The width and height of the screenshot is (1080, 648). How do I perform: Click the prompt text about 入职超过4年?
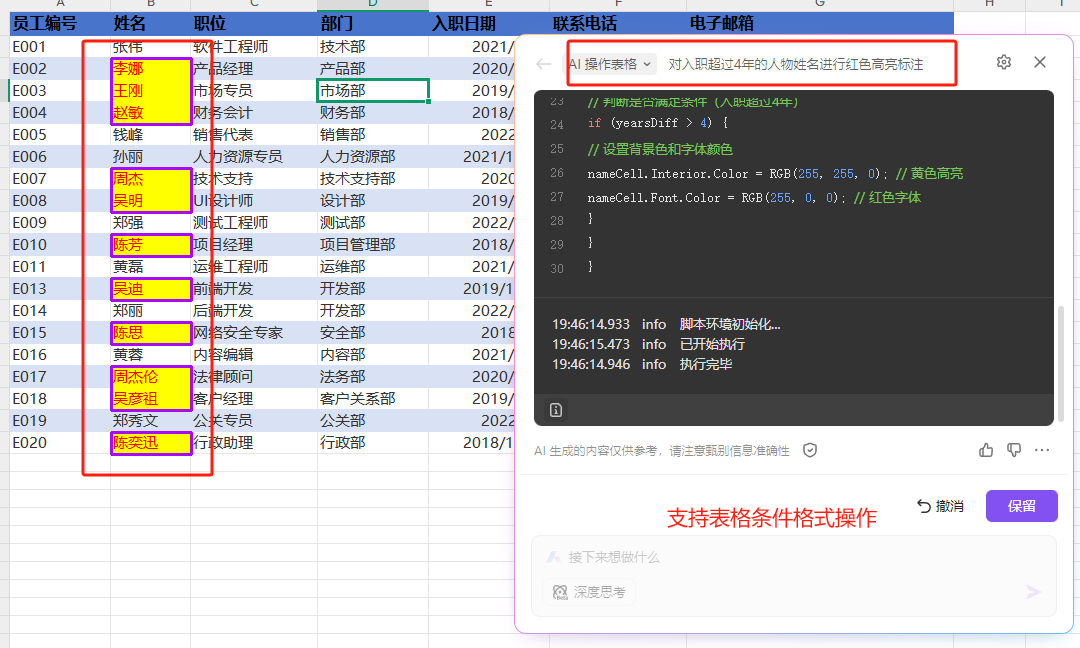pos(796,65)
